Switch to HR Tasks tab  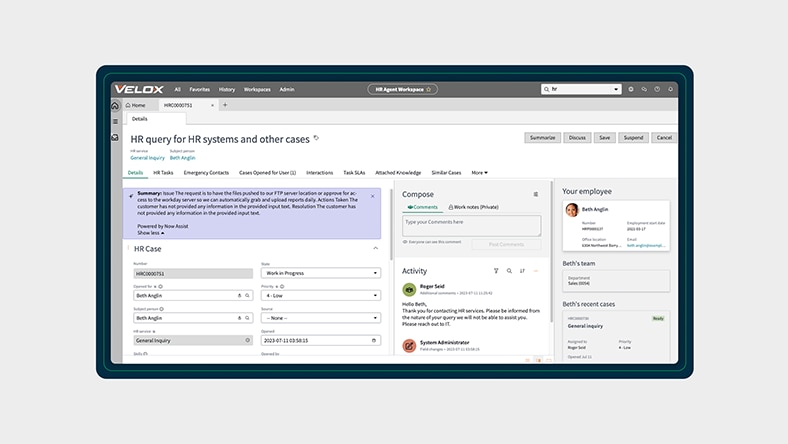[163, 172]
